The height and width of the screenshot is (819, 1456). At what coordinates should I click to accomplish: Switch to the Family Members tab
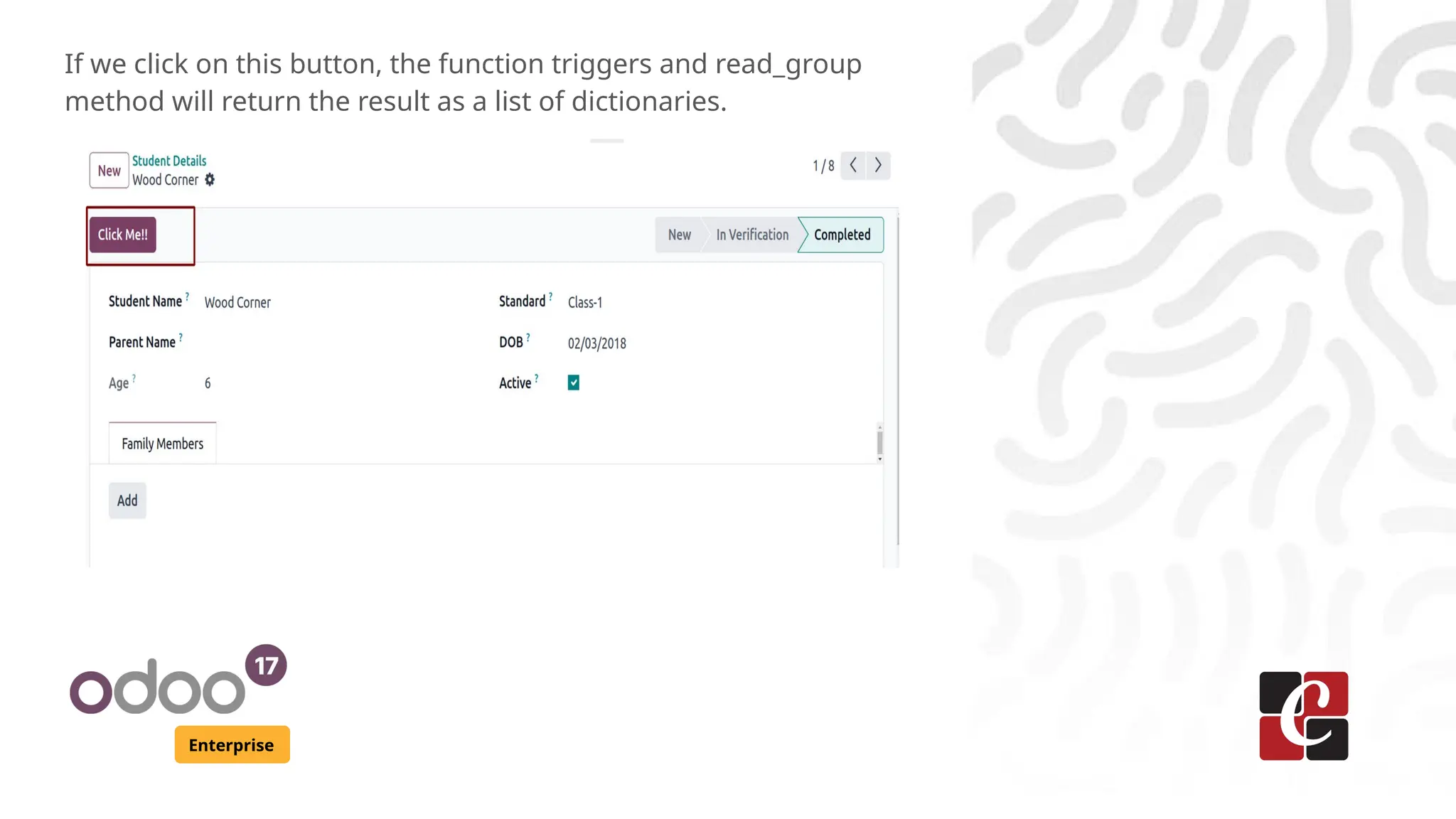pos(162,444)
